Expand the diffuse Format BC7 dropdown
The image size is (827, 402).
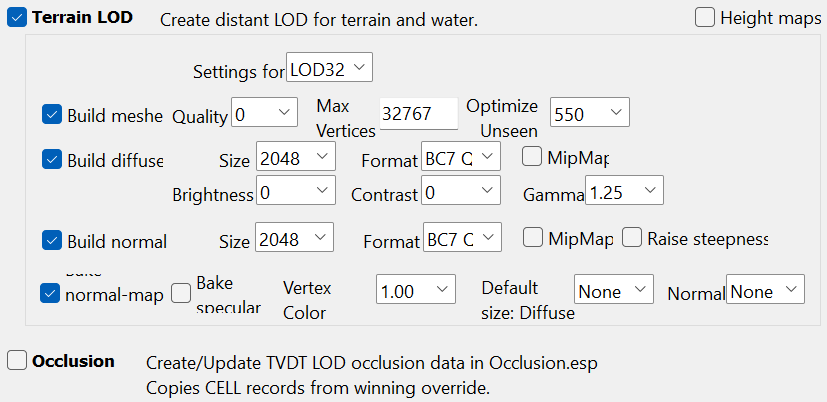[461, 156]
